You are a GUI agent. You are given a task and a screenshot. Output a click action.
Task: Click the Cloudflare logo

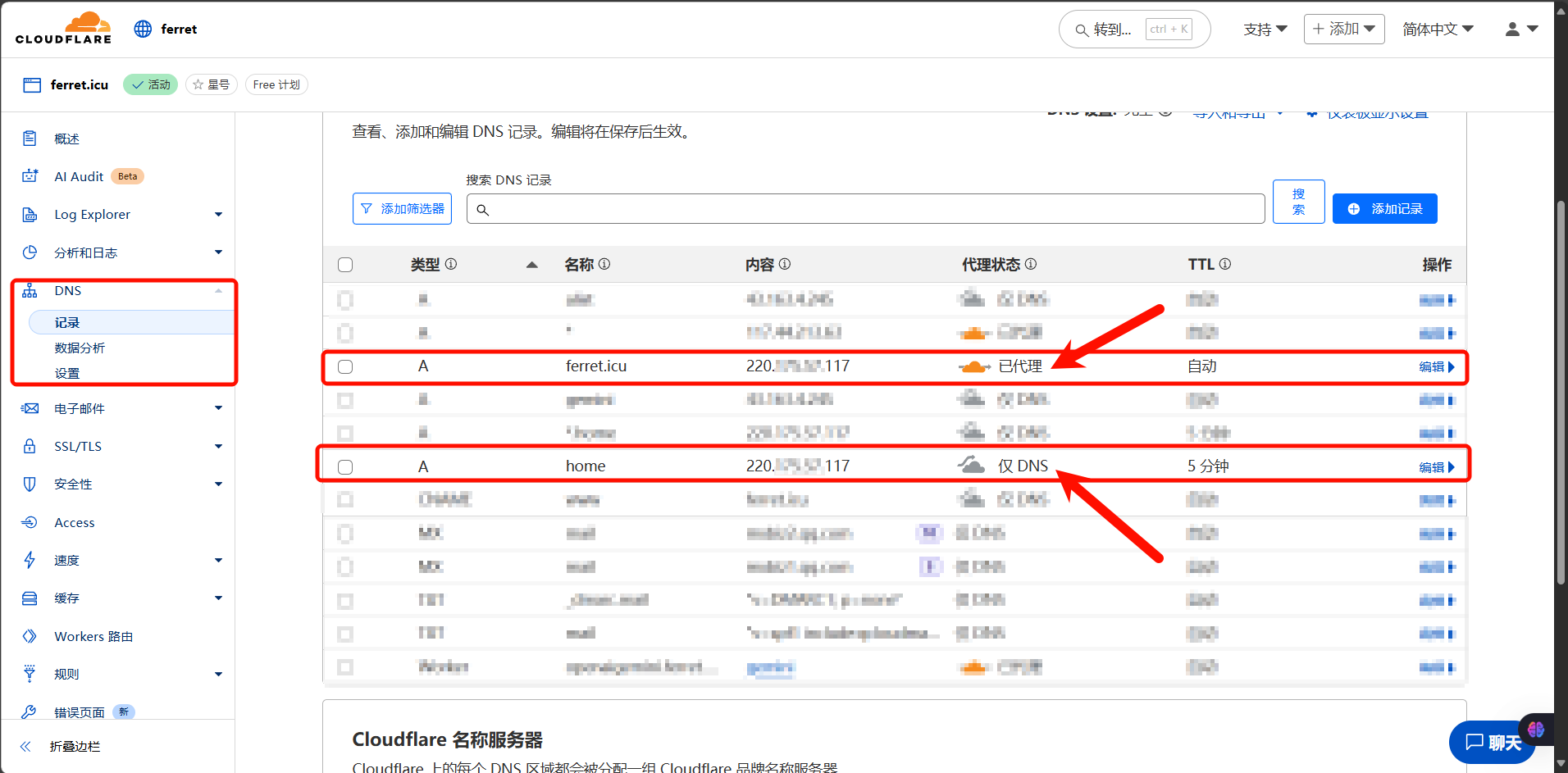pyautogui.click(x=64, y=29)
